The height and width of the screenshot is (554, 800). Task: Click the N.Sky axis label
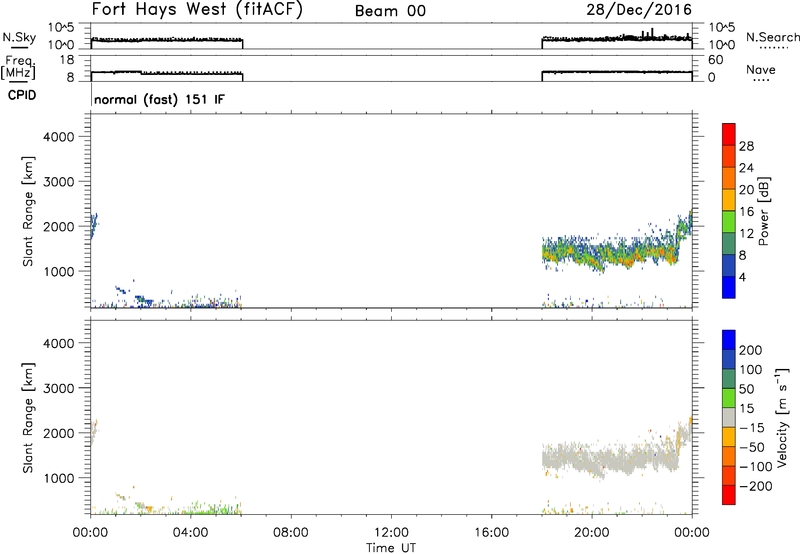coord(19,37)
